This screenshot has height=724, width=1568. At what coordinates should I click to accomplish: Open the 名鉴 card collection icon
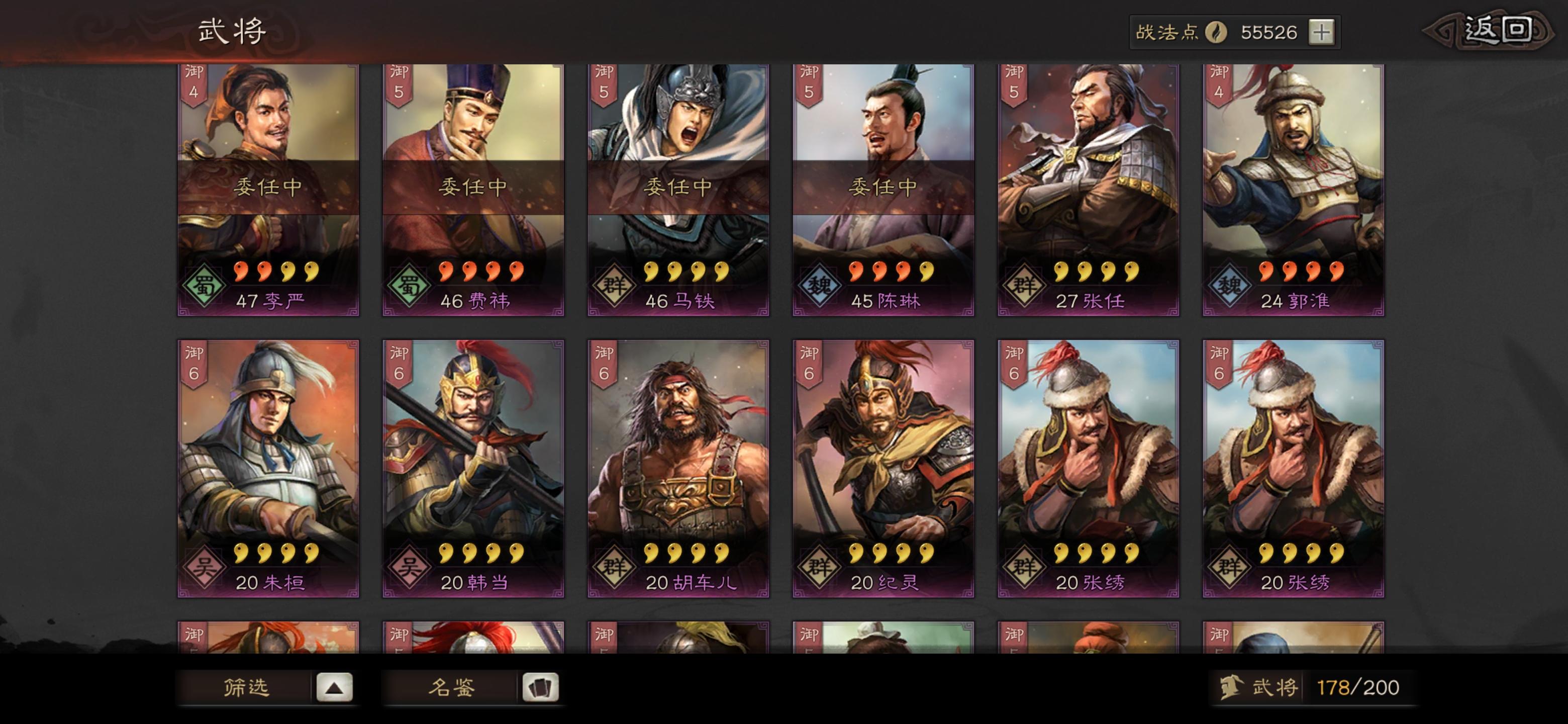pos(540,687)
